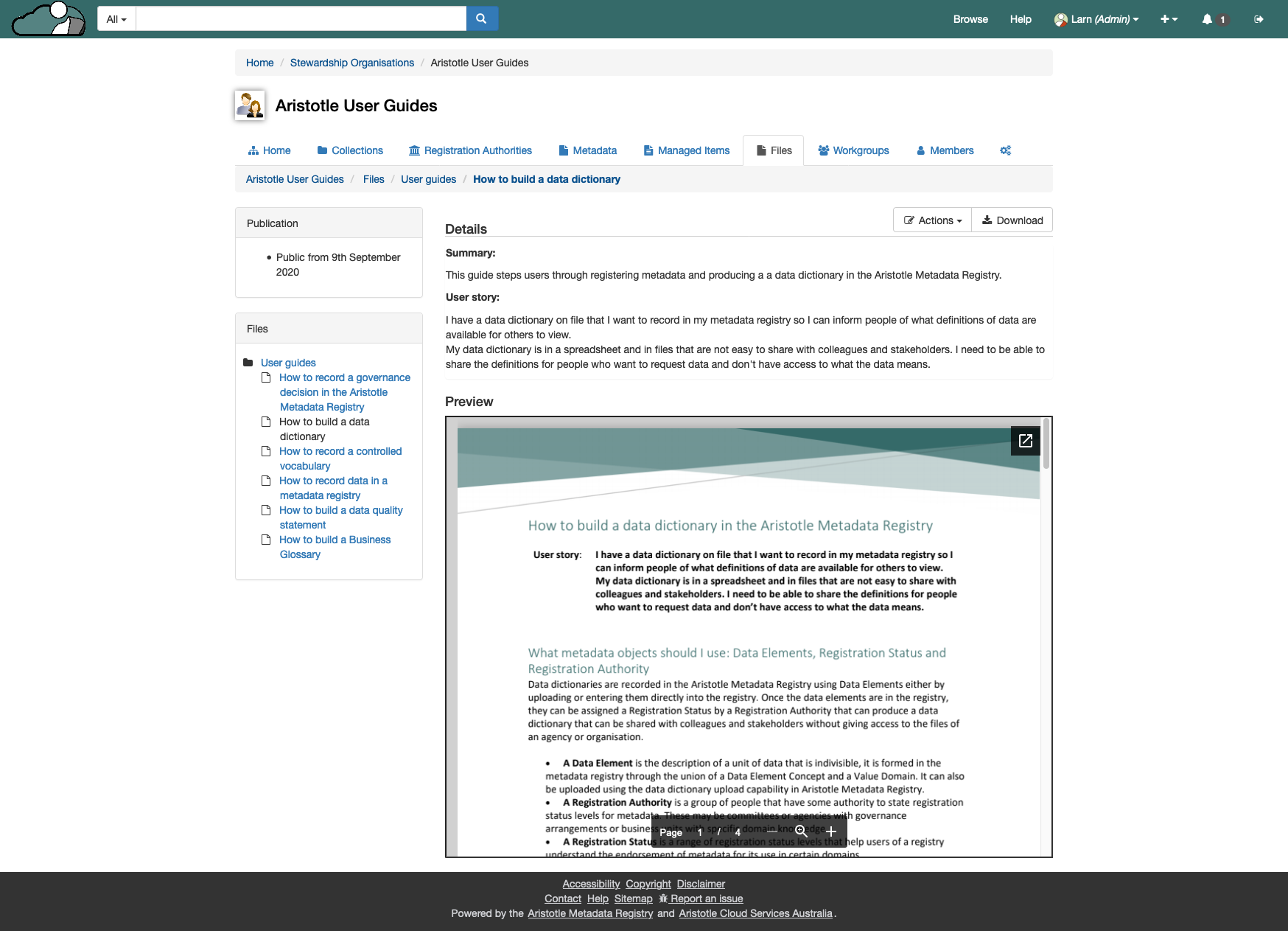The width and height of the screenshot is (1288, 931).
Task: Open PDF preview in new window
Action: point(1025,441)
